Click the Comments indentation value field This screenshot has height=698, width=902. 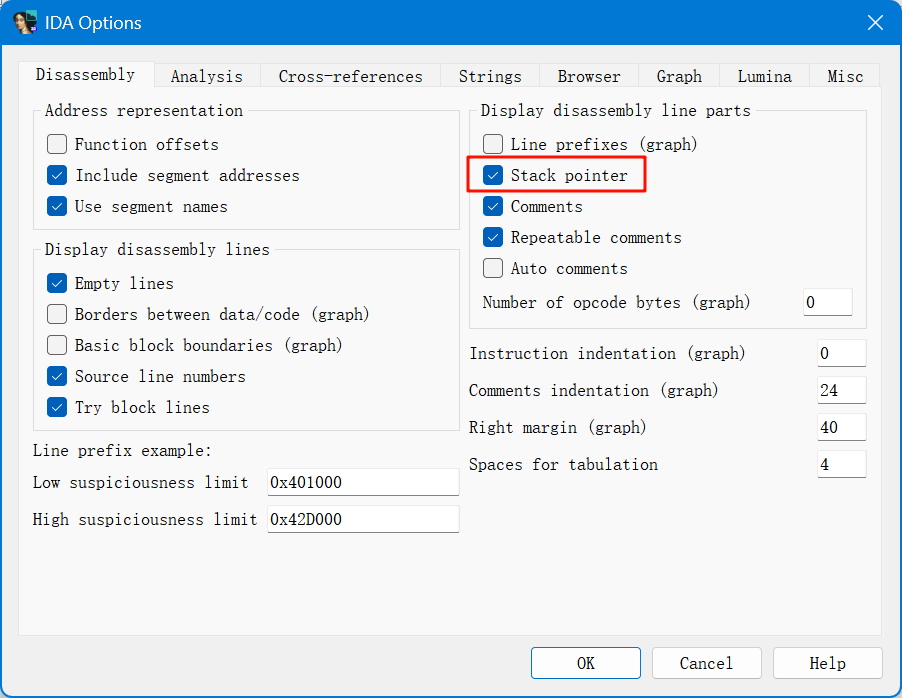coord(842,391)
